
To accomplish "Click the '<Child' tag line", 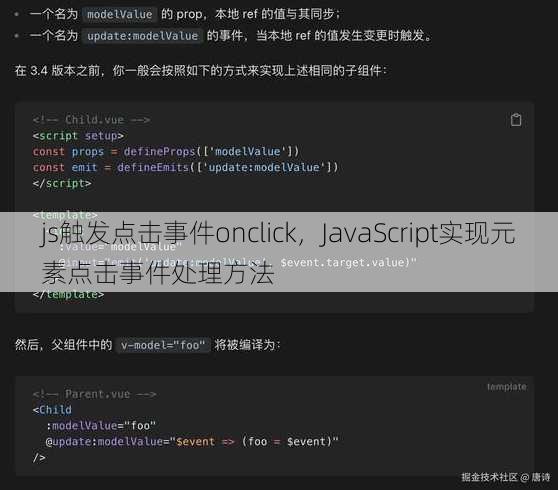I will 52,410.
